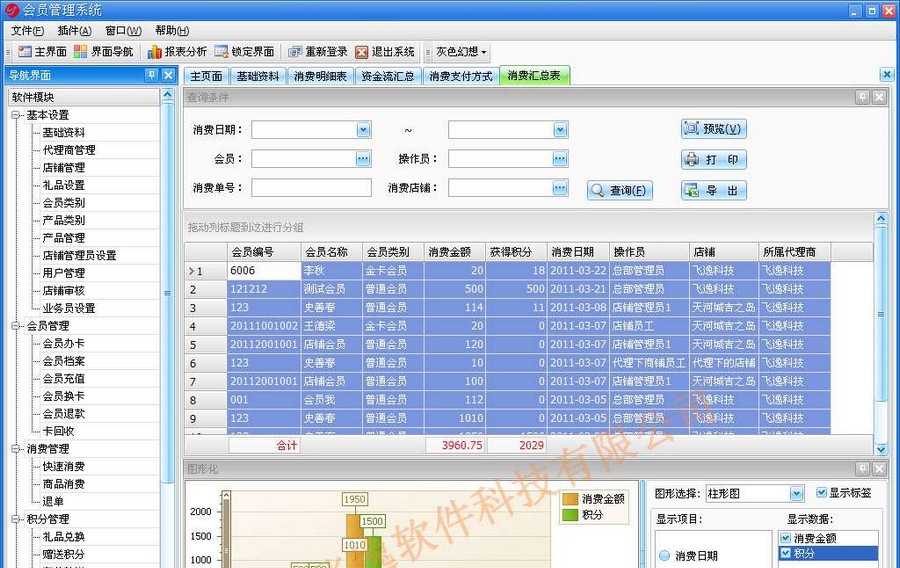Screen dimensions: 900x568
Task: Click the 积分 legend green swatch
Action: (570, 515)
